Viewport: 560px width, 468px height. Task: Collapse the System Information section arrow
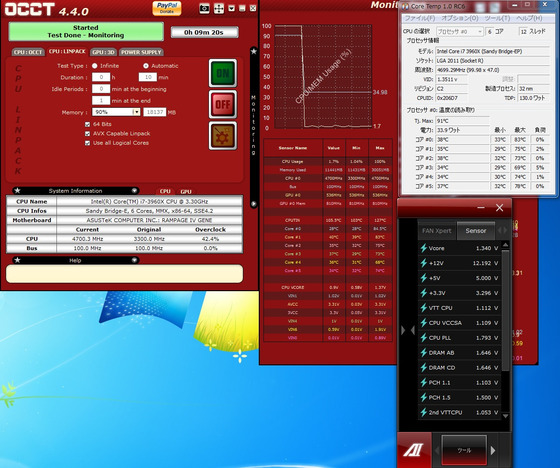pyautogui.click(x=134, y=191)
